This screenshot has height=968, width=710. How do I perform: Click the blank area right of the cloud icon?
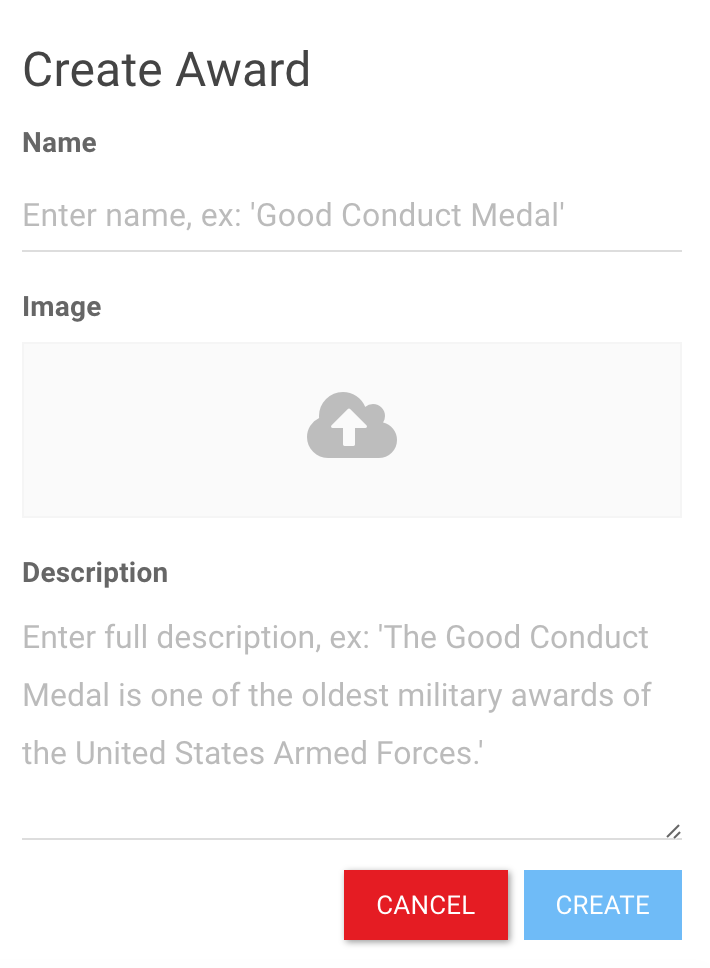tap(540, 430)
